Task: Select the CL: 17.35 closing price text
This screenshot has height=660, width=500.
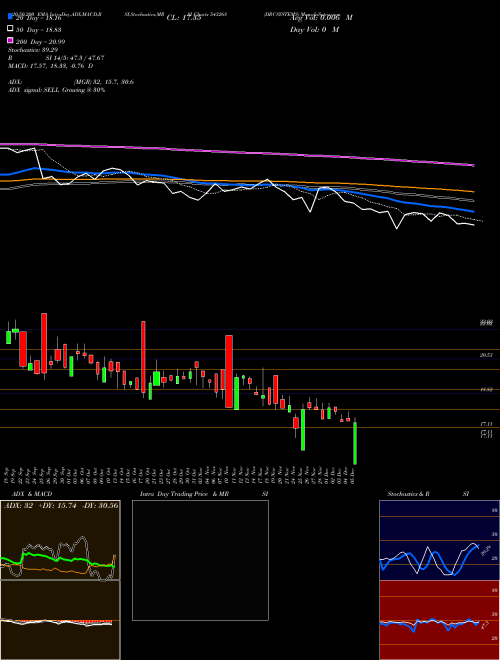Action: pos(184,18)
